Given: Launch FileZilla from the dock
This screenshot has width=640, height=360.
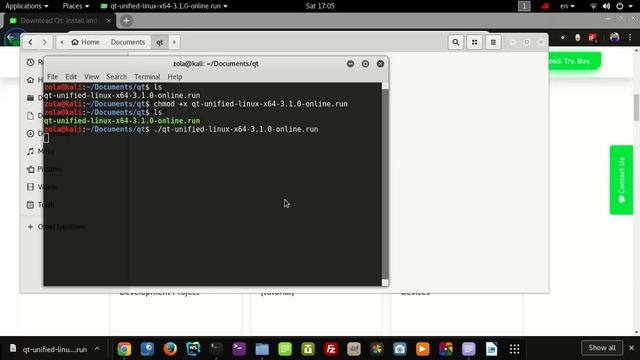Looking at the screenshot, I should tap(331, 349).
